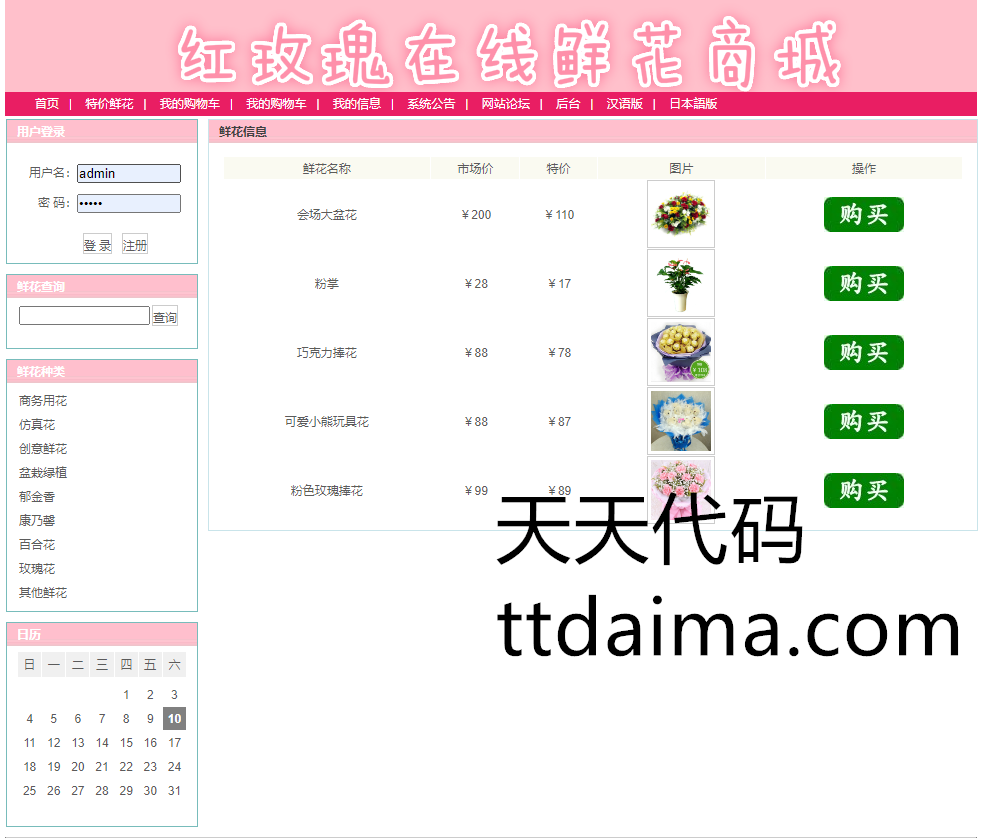Click the flower search text box

click(84, 316)
